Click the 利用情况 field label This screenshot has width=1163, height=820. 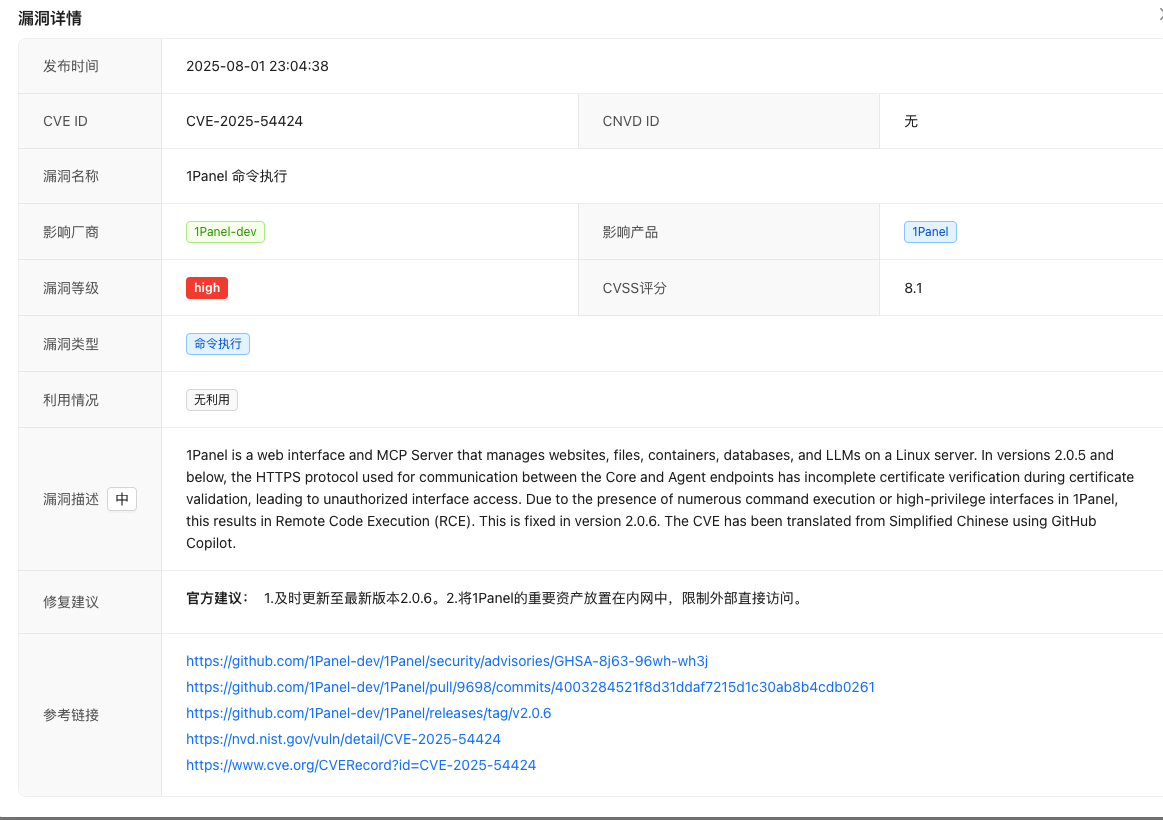click(70, 400)
